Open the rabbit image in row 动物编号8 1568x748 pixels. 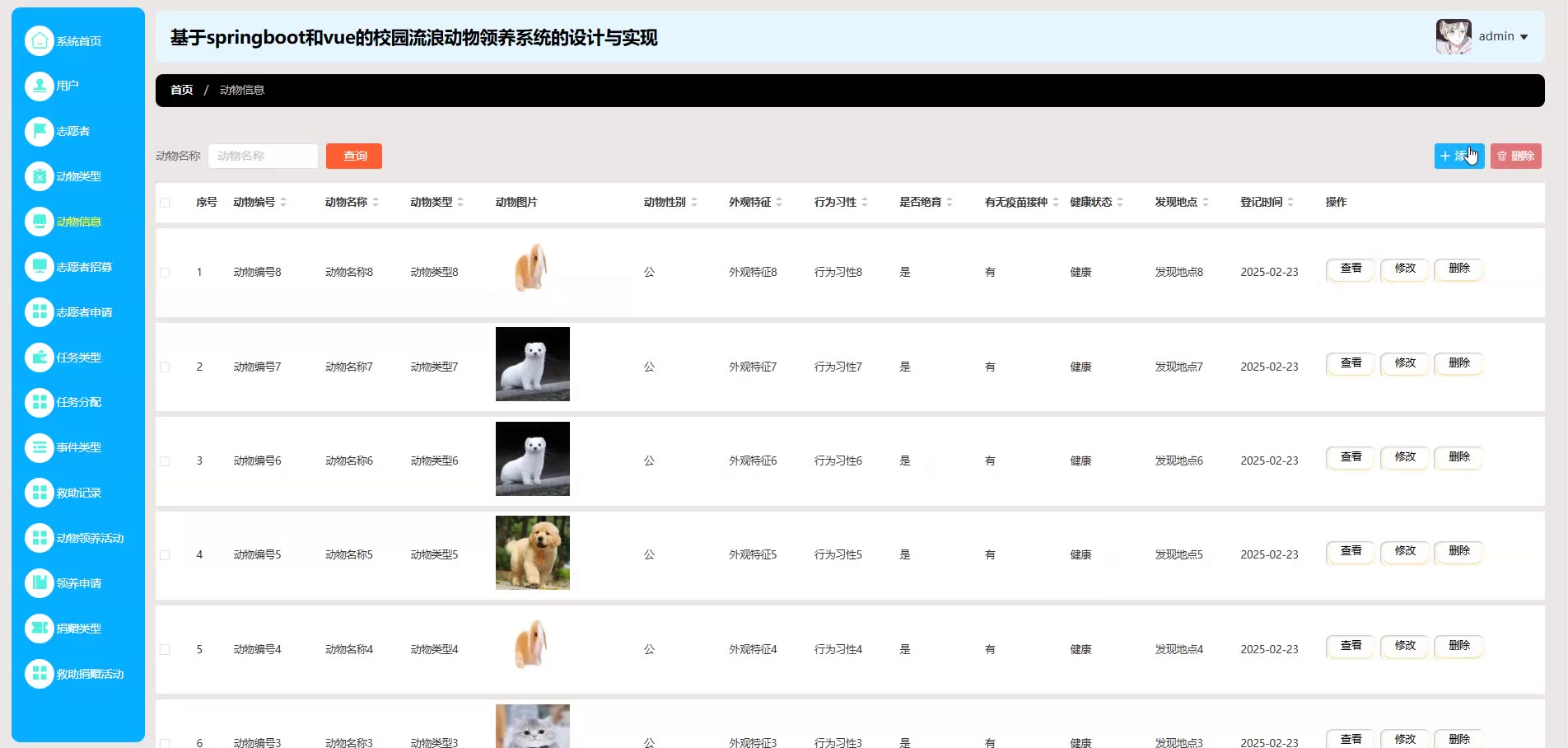point(533,270)
